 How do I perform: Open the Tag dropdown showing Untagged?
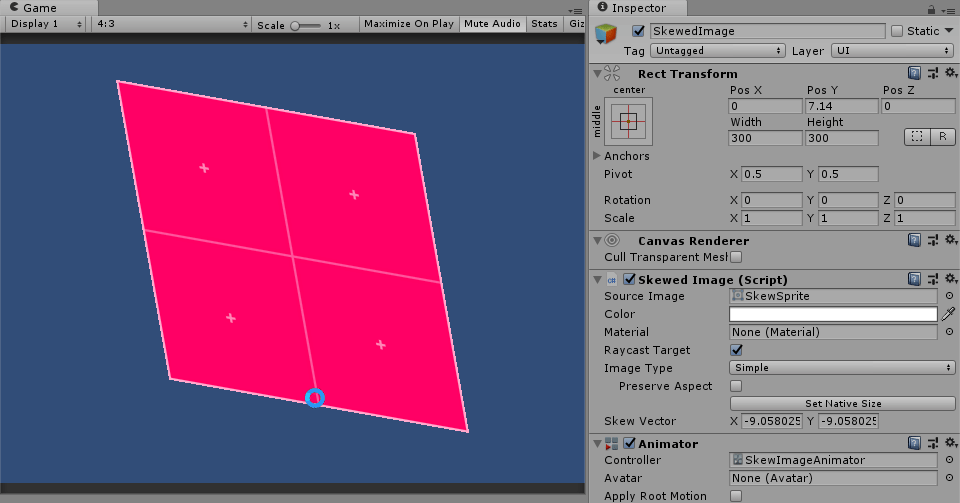[718, 51]
